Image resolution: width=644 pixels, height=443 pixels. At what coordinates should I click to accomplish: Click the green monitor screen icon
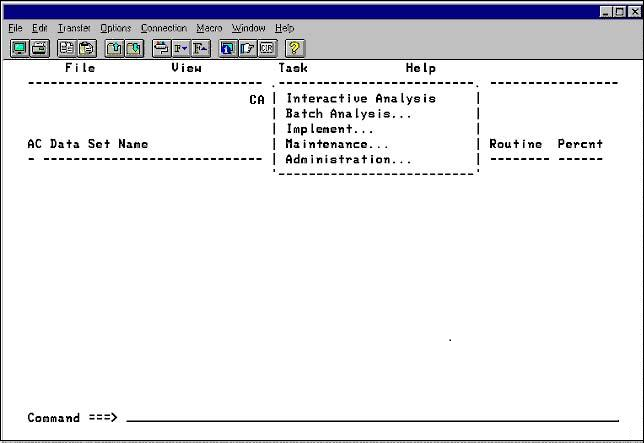click(x=20, y=48)
